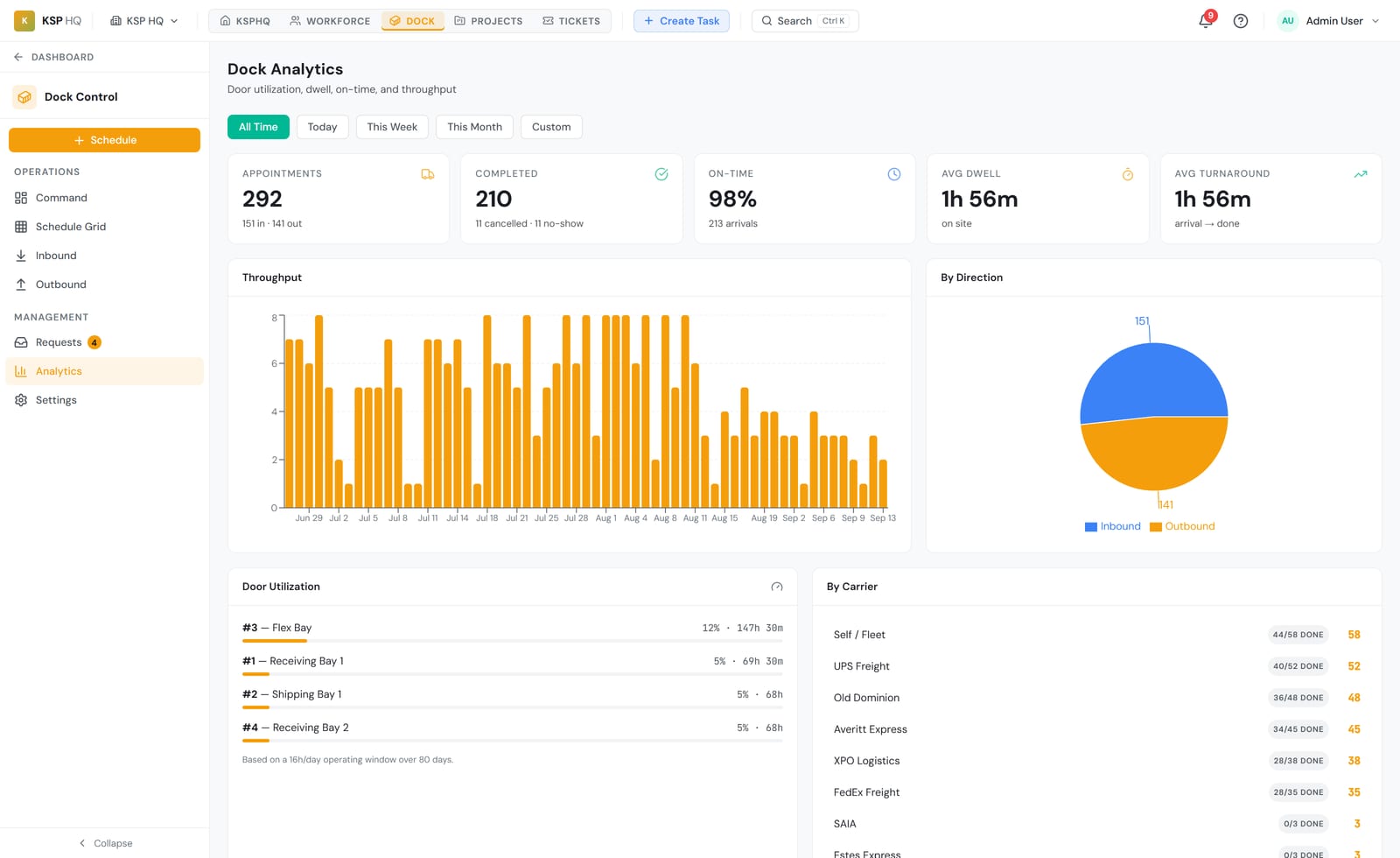The height and width of the screenshot is (858, 1400).
Task: Open the Analytics sidebar link
Action: coord(104,371)
